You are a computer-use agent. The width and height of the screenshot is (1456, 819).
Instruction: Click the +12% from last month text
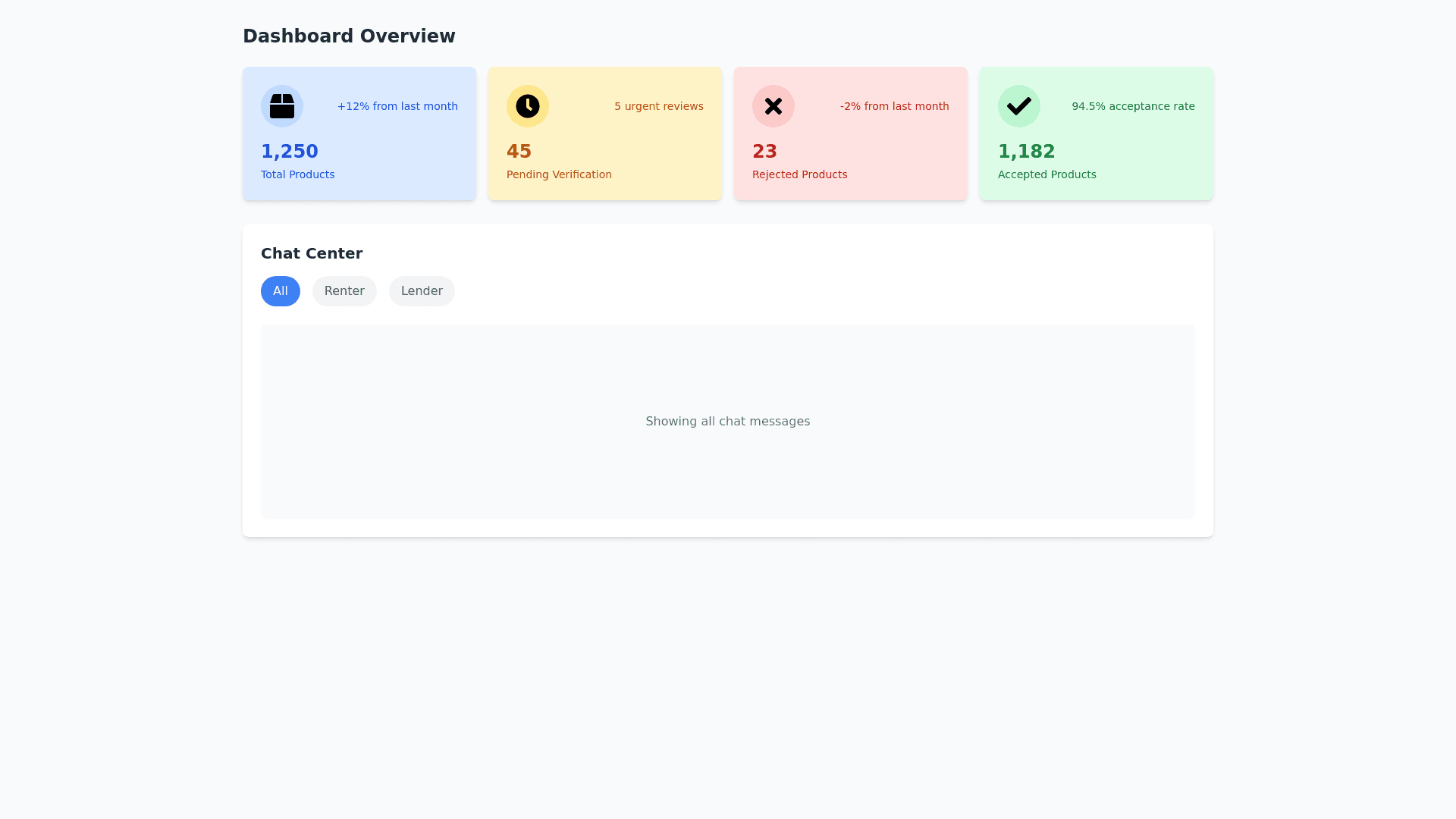[397, 106]
